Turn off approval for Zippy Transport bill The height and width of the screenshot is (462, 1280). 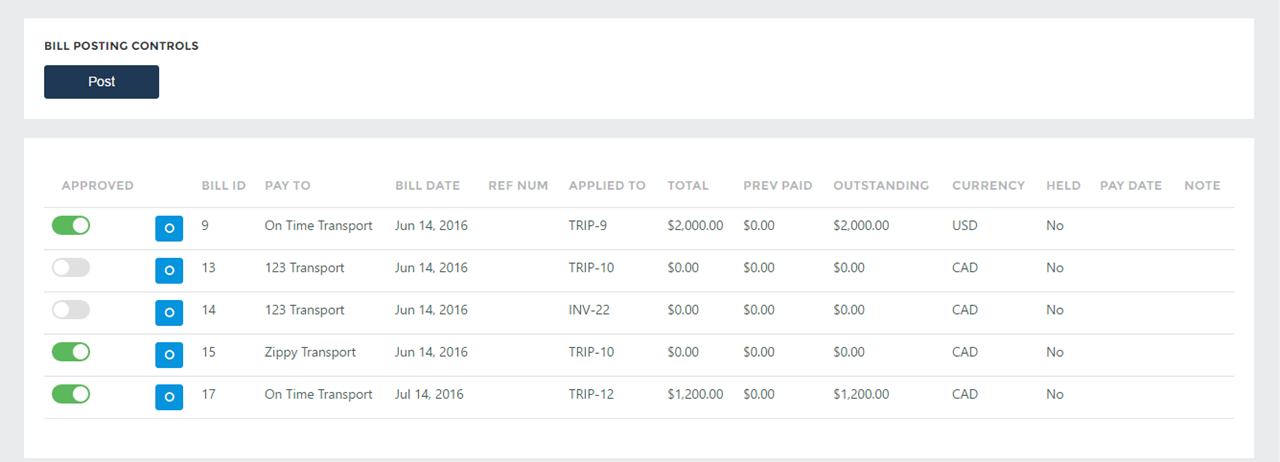click(71, 352)
